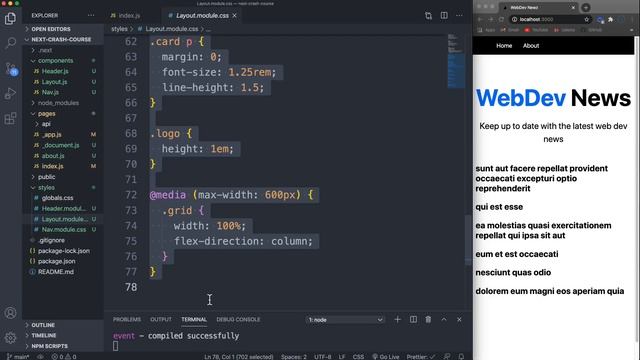Open the Explorer view in activity bar
This screenshot has height=360, width=640.
pos(11,18)
